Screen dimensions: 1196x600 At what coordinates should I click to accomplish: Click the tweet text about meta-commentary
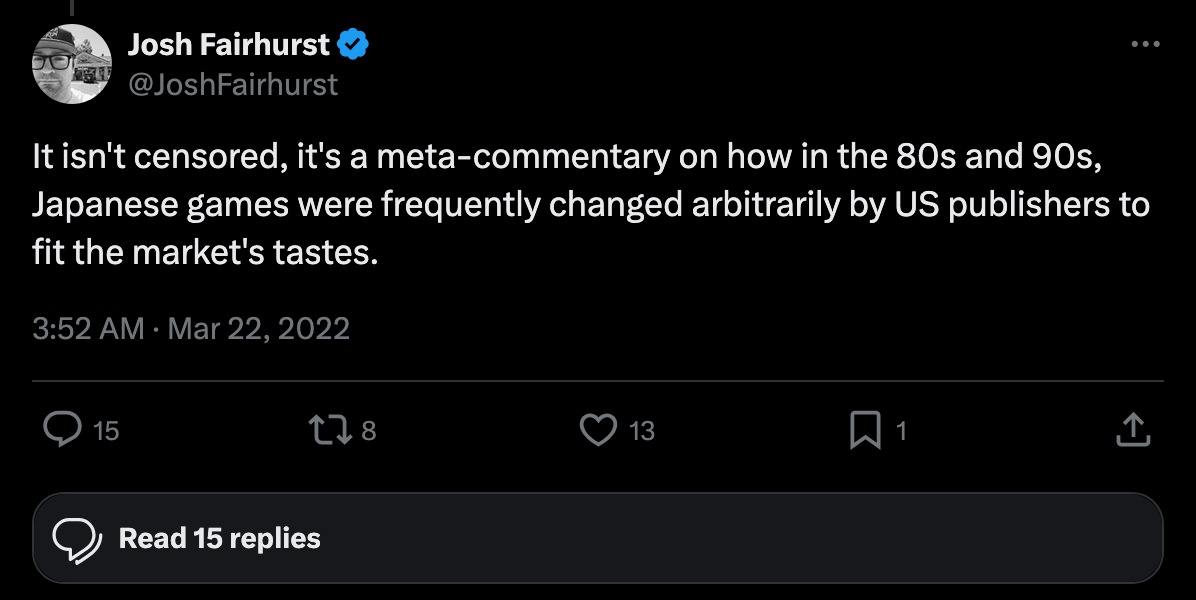pos(590,204)
